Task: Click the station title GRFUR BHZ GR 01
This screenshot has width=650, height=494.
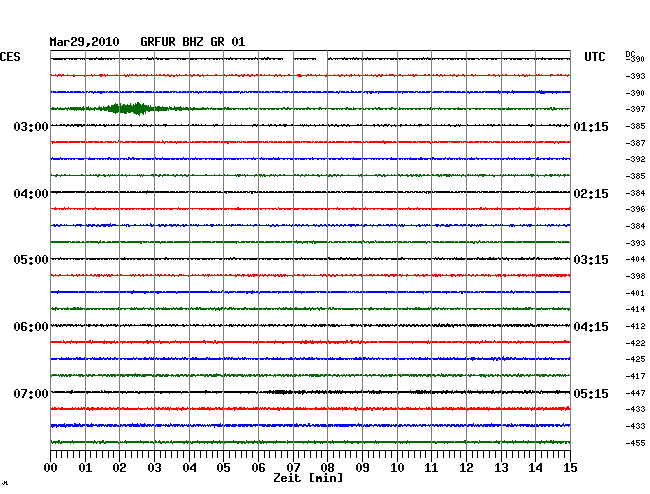Action: (x=193, y=42)
